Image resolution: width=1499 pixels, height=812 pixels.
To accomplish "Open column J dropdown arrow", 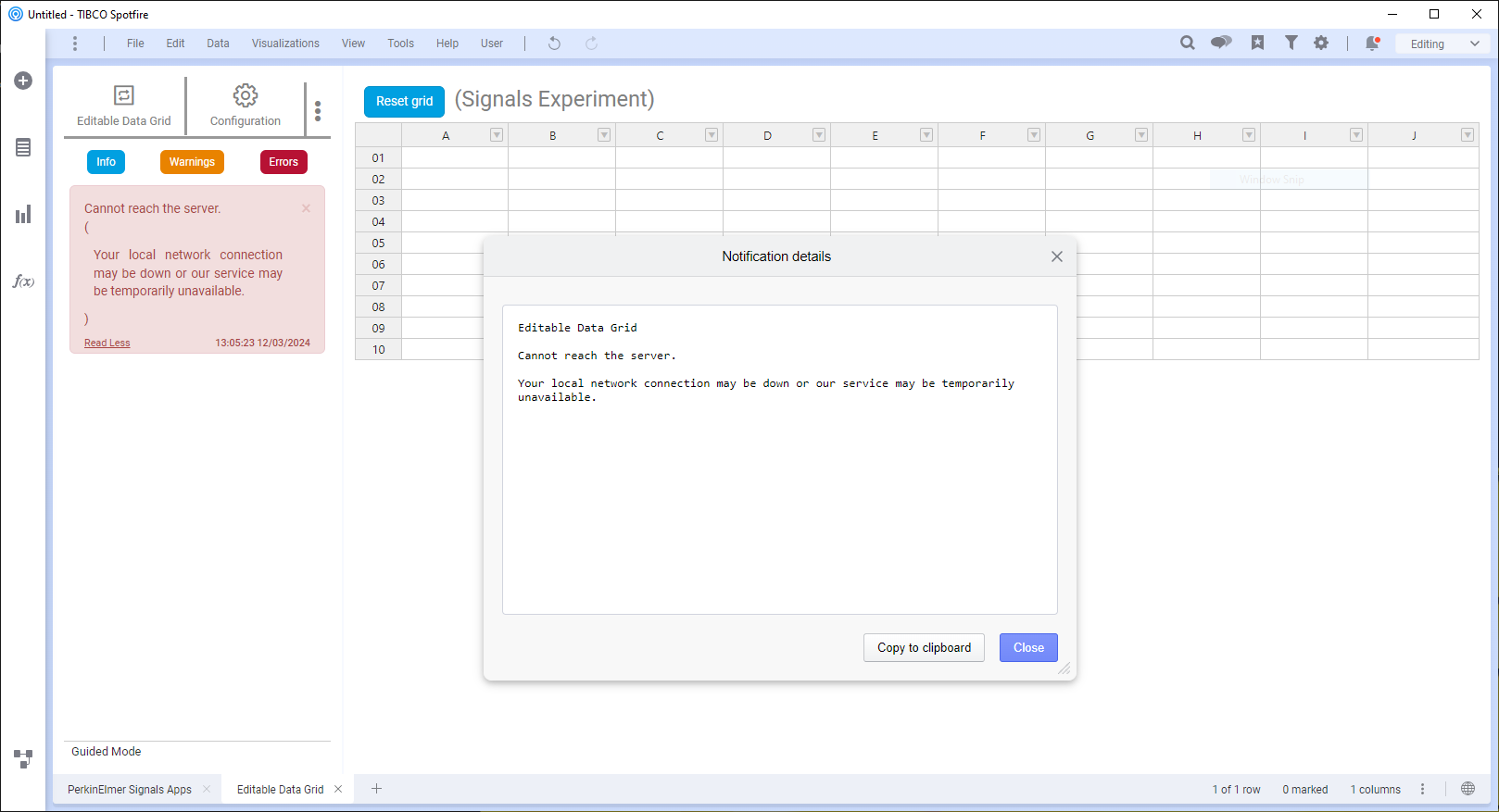I will [x=1468, y=135].
